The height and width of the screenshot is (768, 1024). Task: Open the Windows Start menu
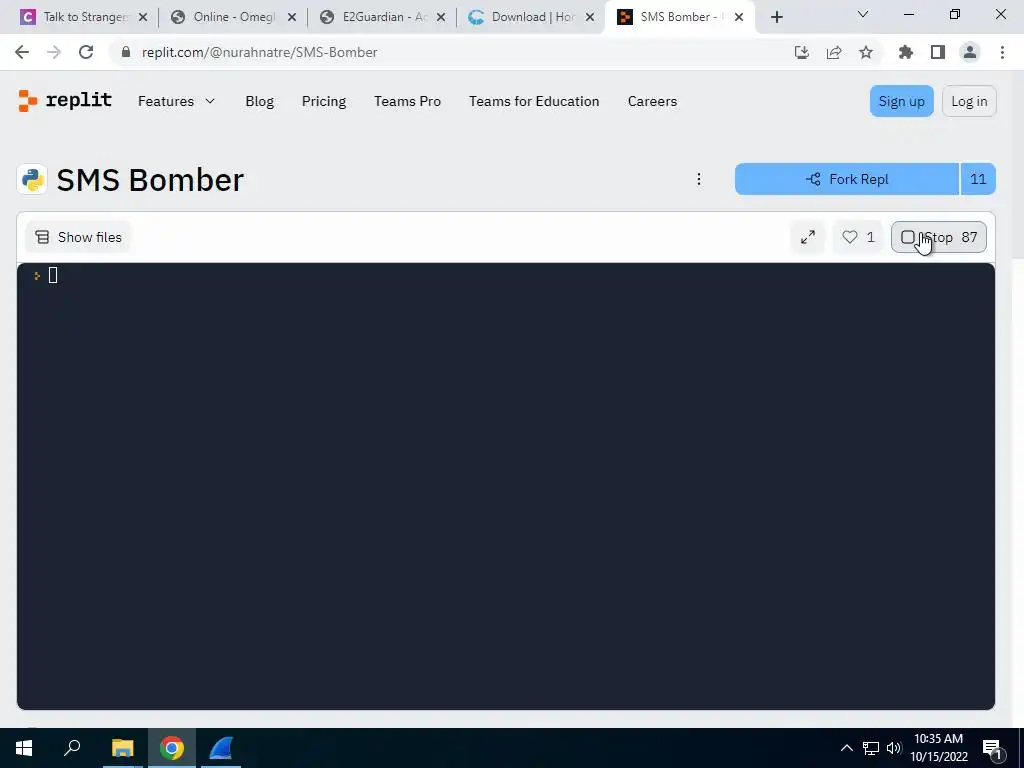(24, 748)
